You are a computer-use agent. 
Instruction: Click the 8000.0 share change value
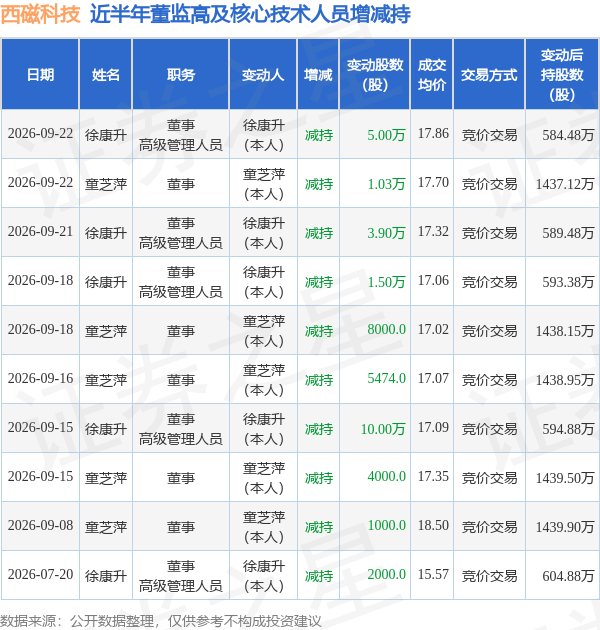386,329
